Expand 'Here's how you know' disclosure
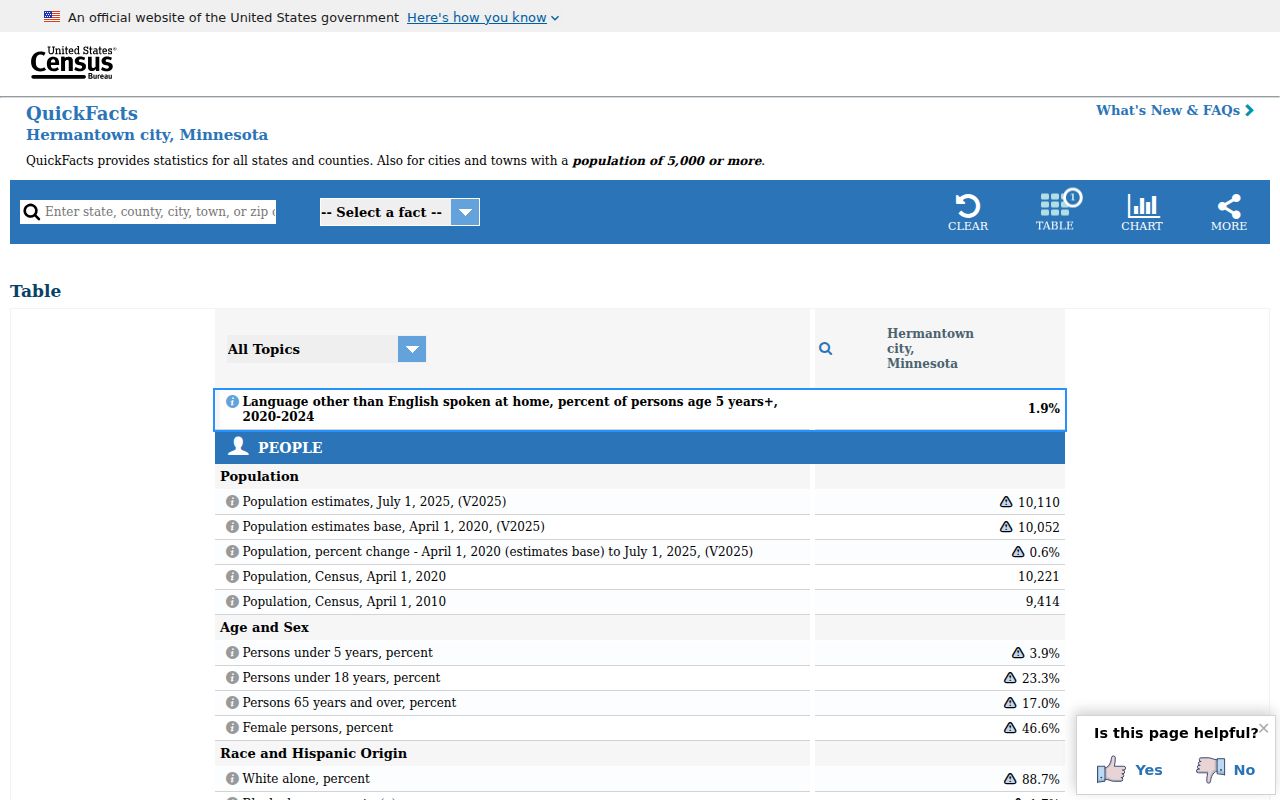The width and height of the screenshot is (1280, 800). [483, 17]
